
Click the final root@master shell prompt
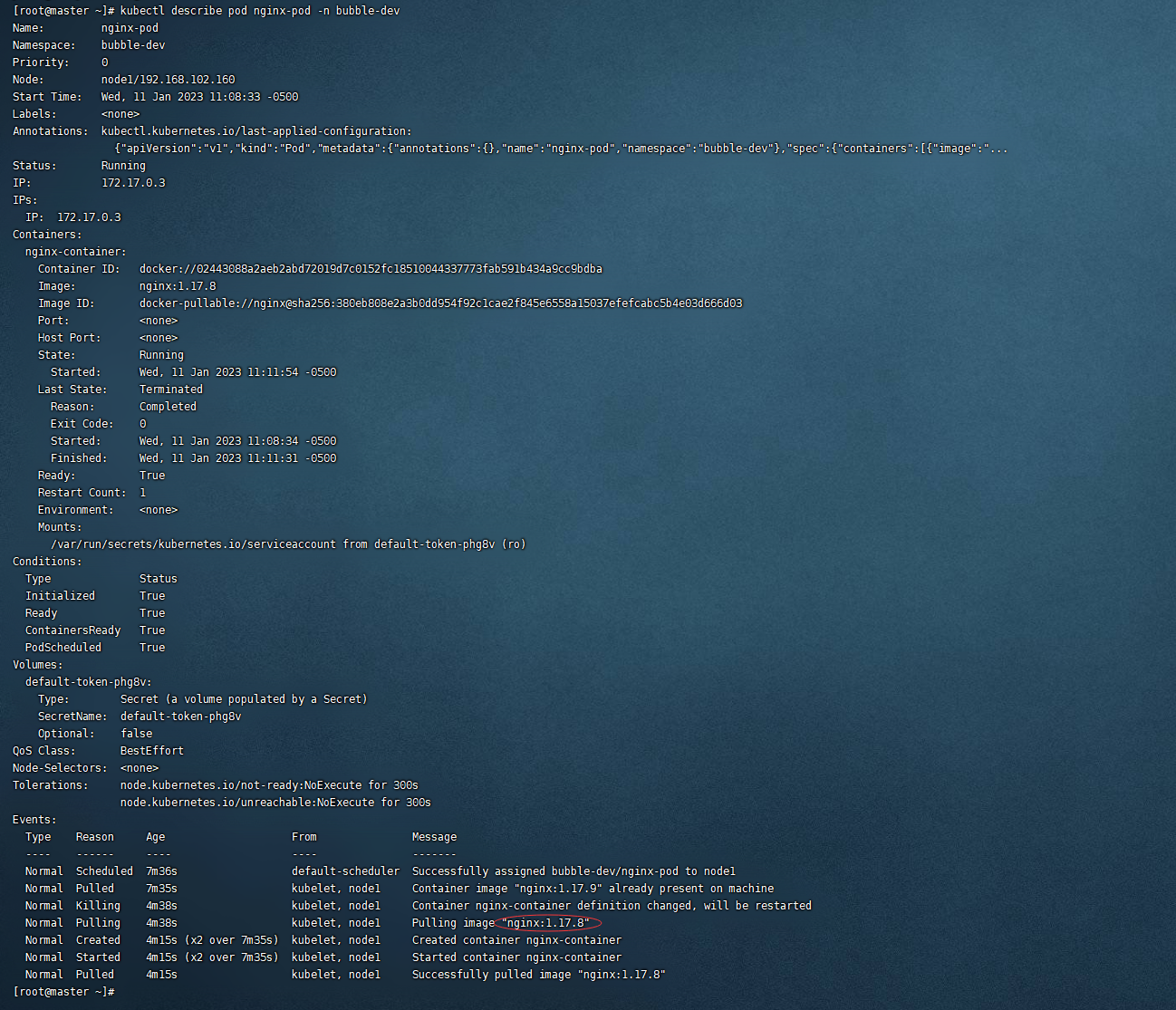coord(63,992)
